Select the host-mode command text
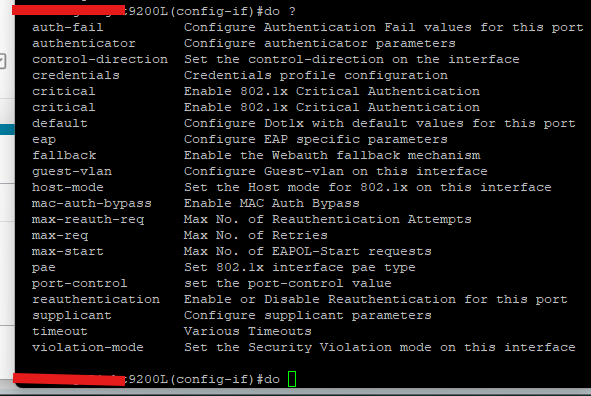Viewport: 591px width, 396px height. (x=67, y=187)
